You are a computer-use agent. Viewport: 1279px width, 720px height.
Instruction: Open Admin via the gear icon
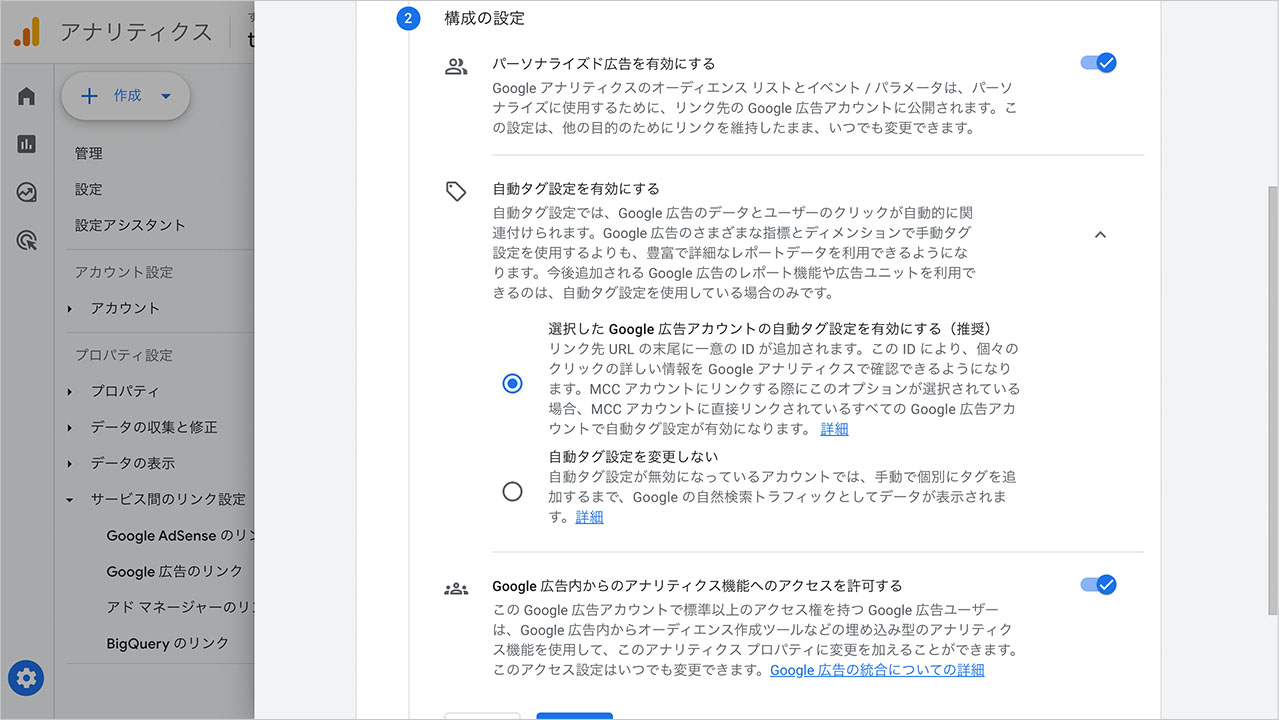click(25, 678)
